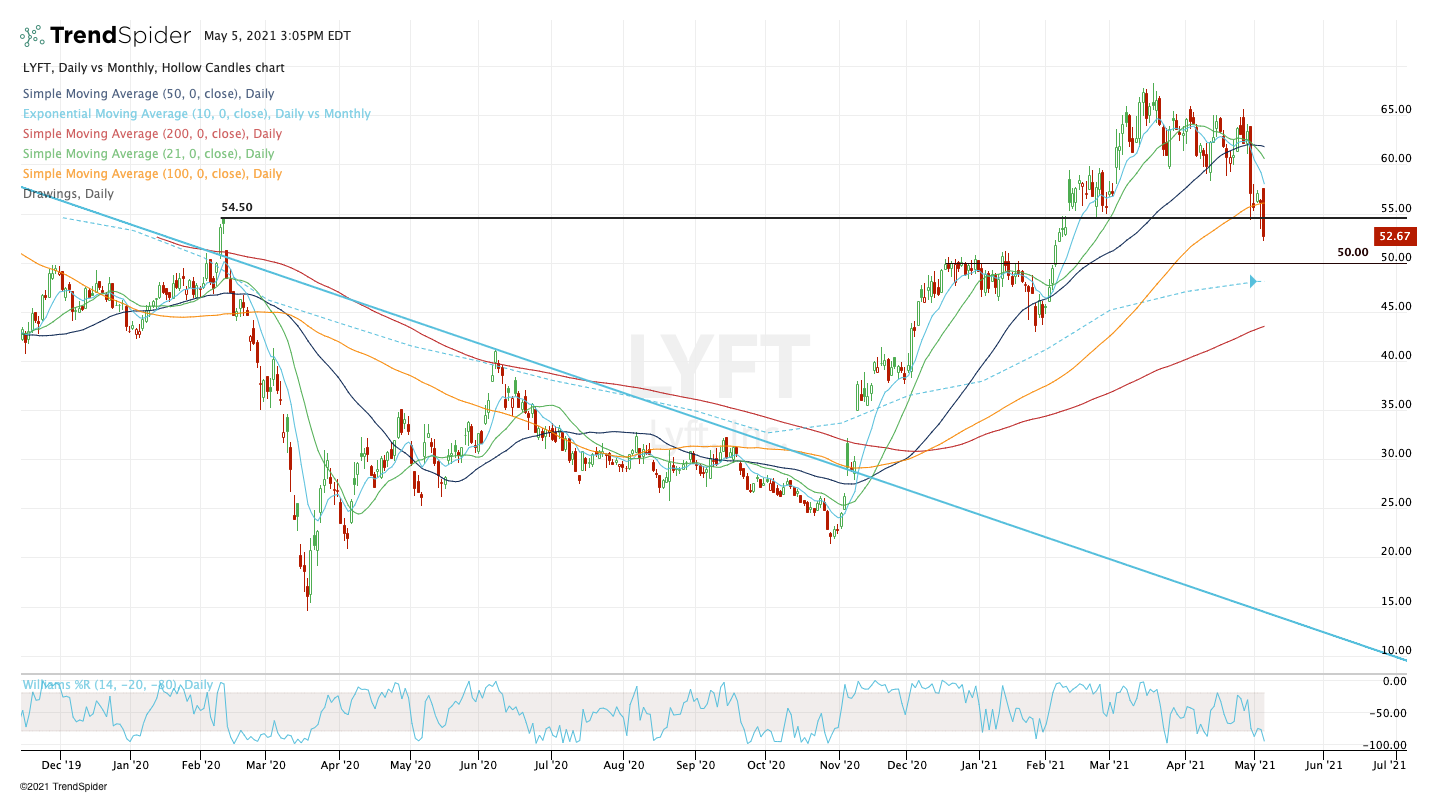
Task: Click the TrendSpider brand name text
Action: click(x=120, y=36)
